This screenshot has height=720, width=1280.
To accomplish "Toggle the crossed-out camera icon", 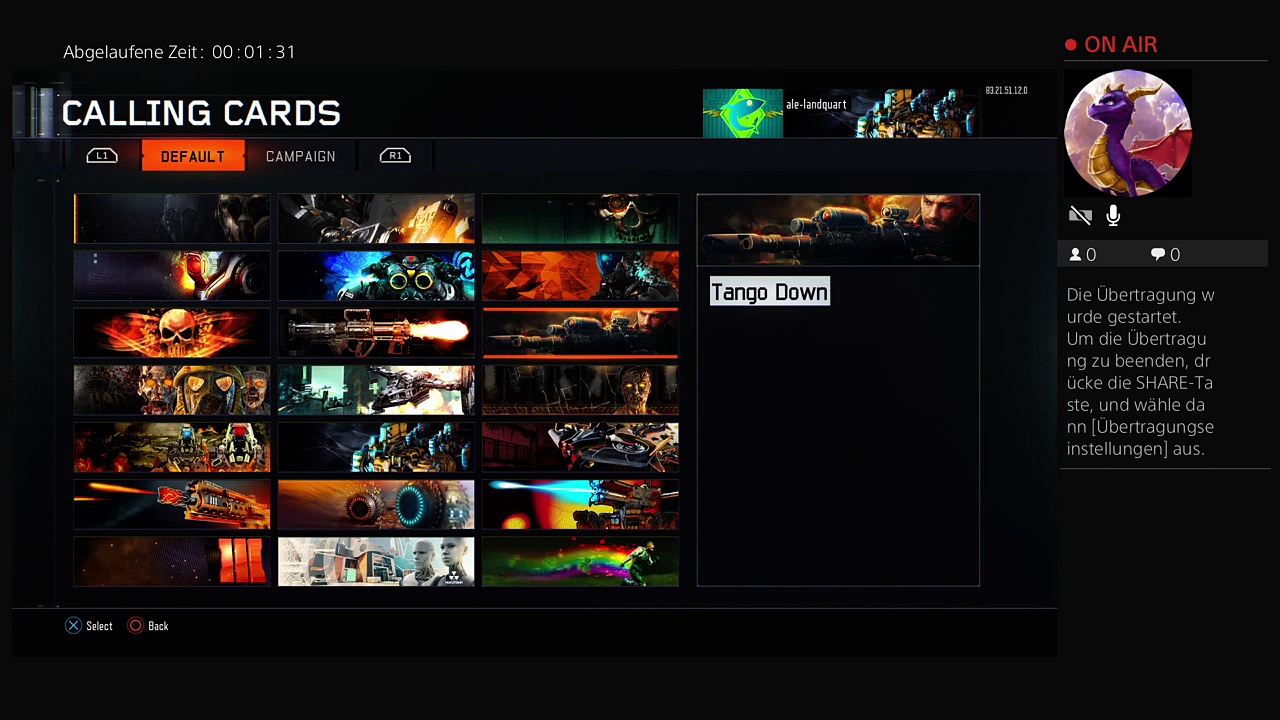I will tap(1080, 216).
